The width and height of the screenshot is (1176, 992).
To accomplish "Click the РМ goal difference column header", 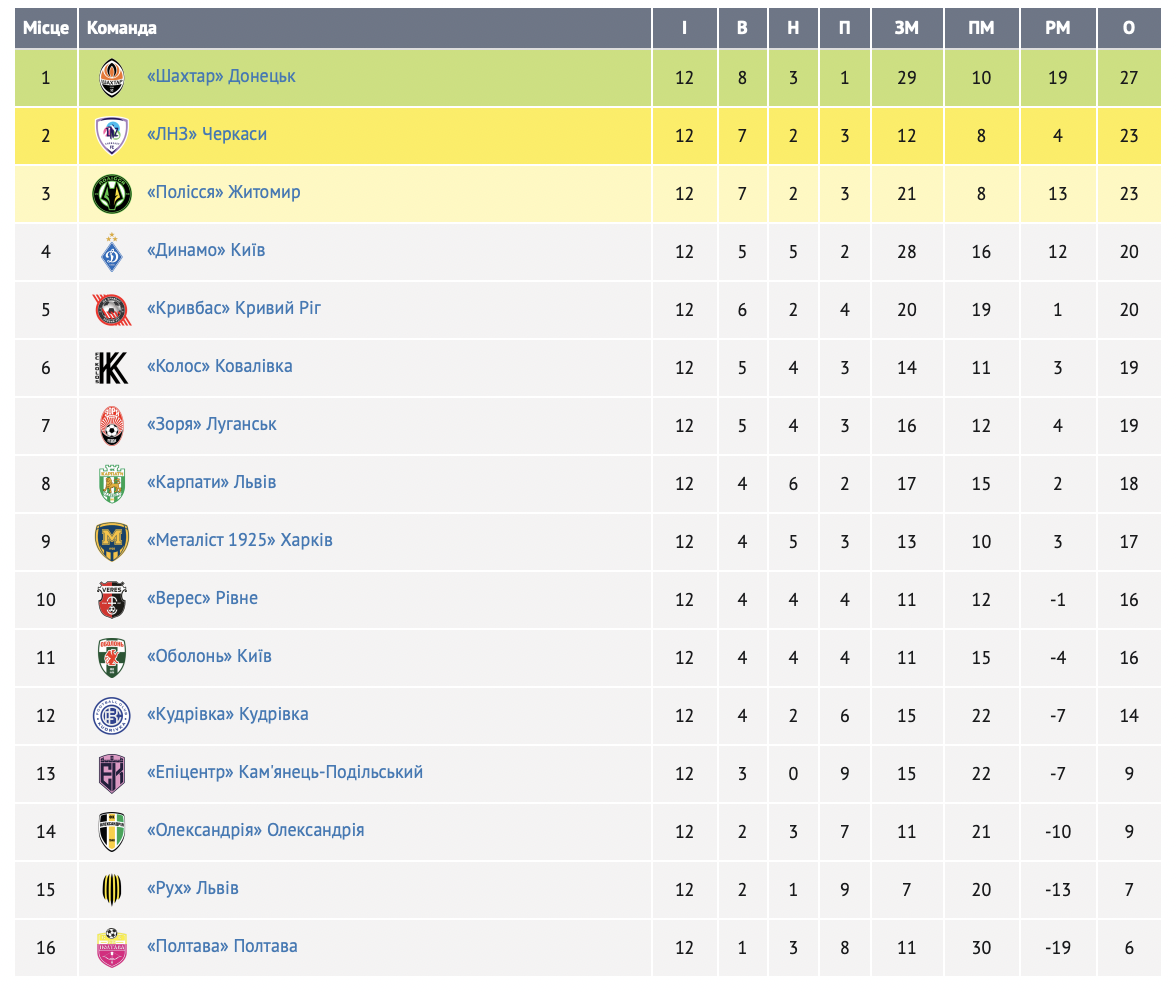I will click(1057, 28).
